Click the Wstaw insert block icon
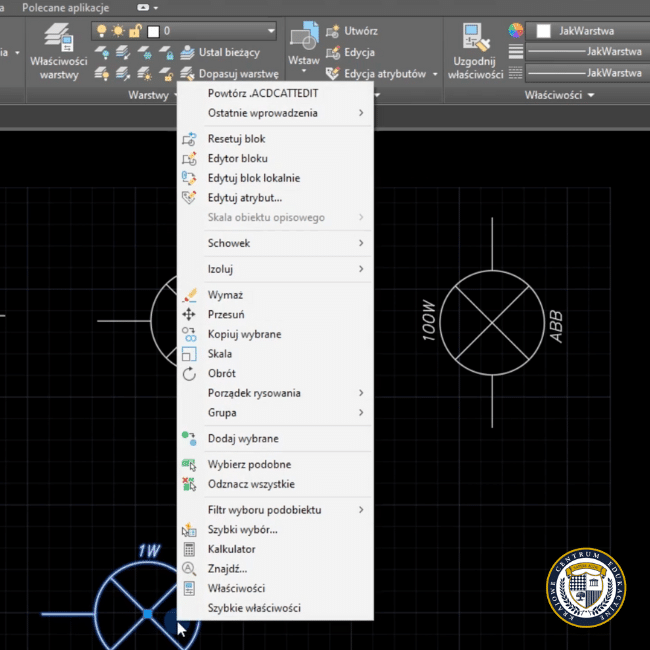Image resolution: width=650 pixels, height=650 pixels. click(x=304, y=35)
